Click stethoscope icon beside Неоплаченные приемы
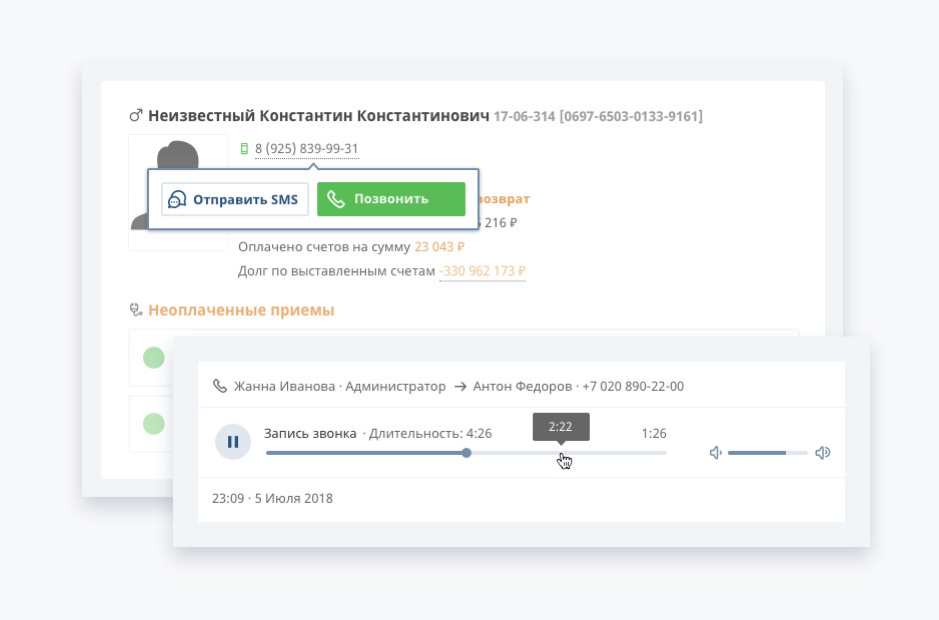Viewport: 939px width, 620px height. pos(136,310)
